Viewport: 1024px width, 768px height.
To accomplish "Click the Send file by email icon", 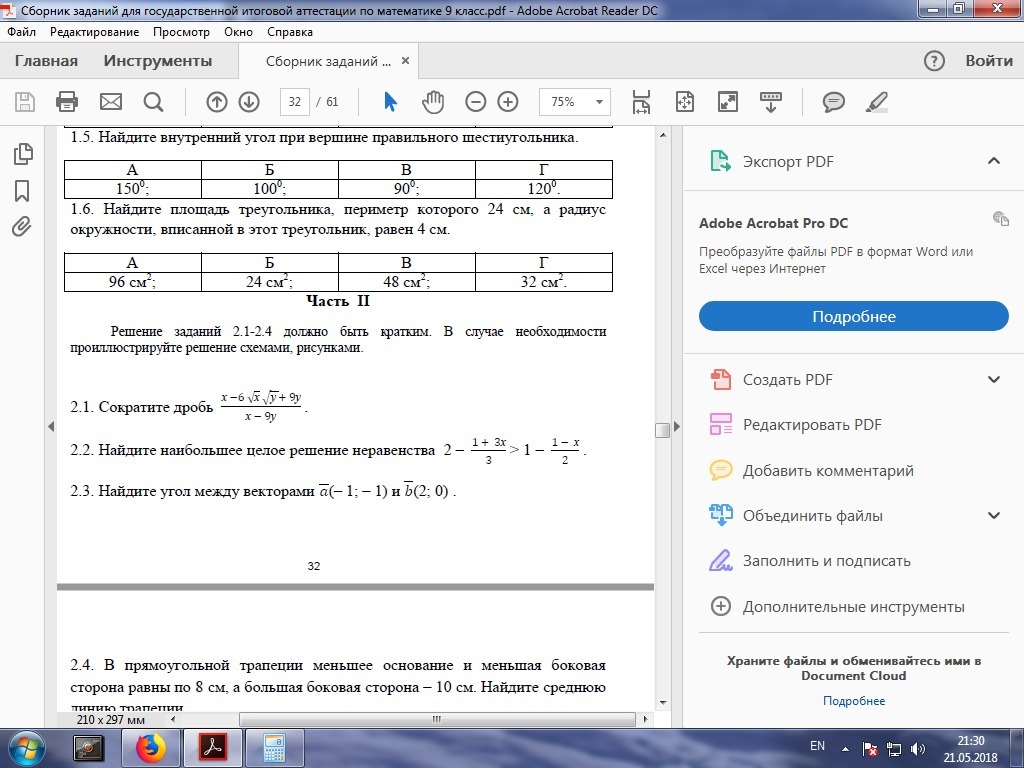I will pyautogui.click(x=110, y=101).
